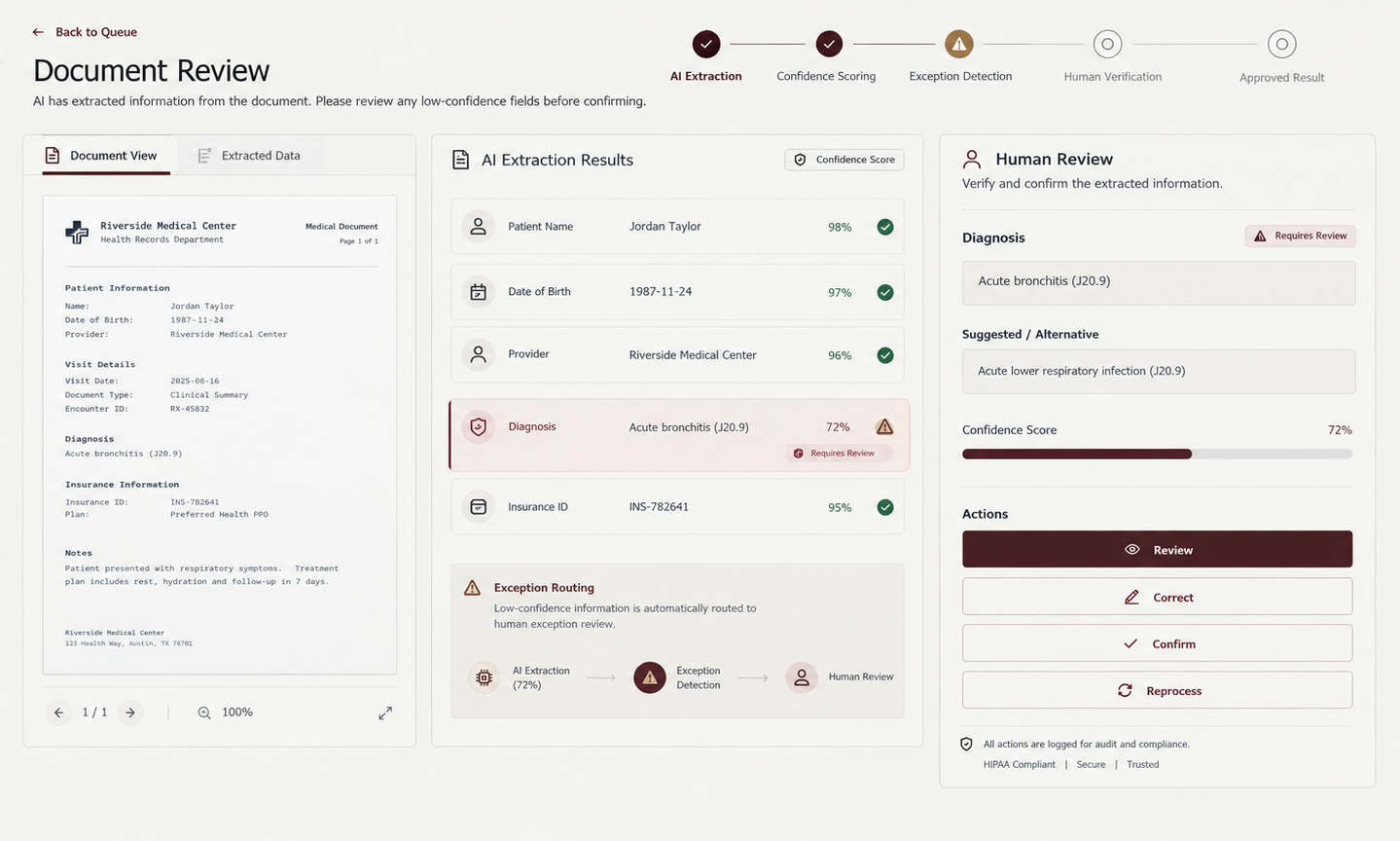Viewport: 1400px width, 841px height.
Task: Click the Confidence Scoring step checkmark circle
Action: pos(829,44)
